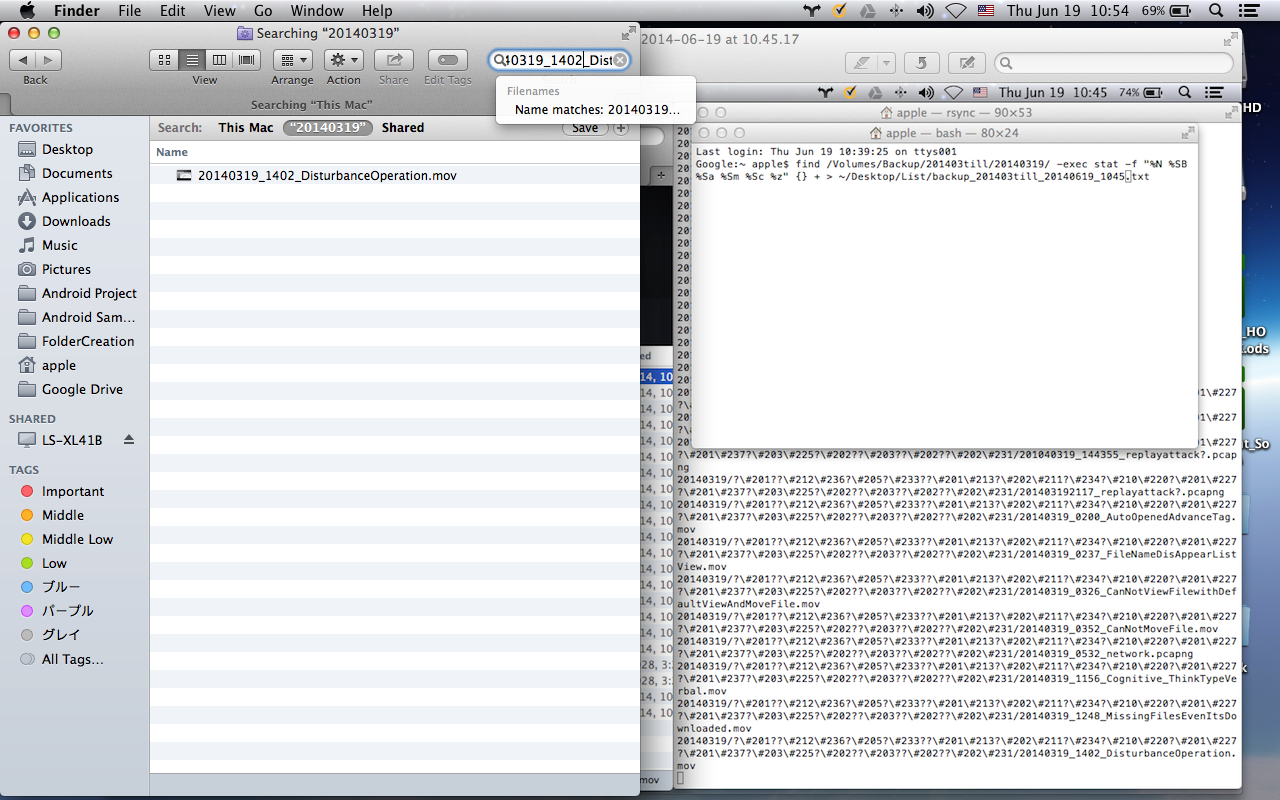This screenshot has width=1280, height=800.
Task: Switch Finder to list view
Action: [x=192, y=60]
